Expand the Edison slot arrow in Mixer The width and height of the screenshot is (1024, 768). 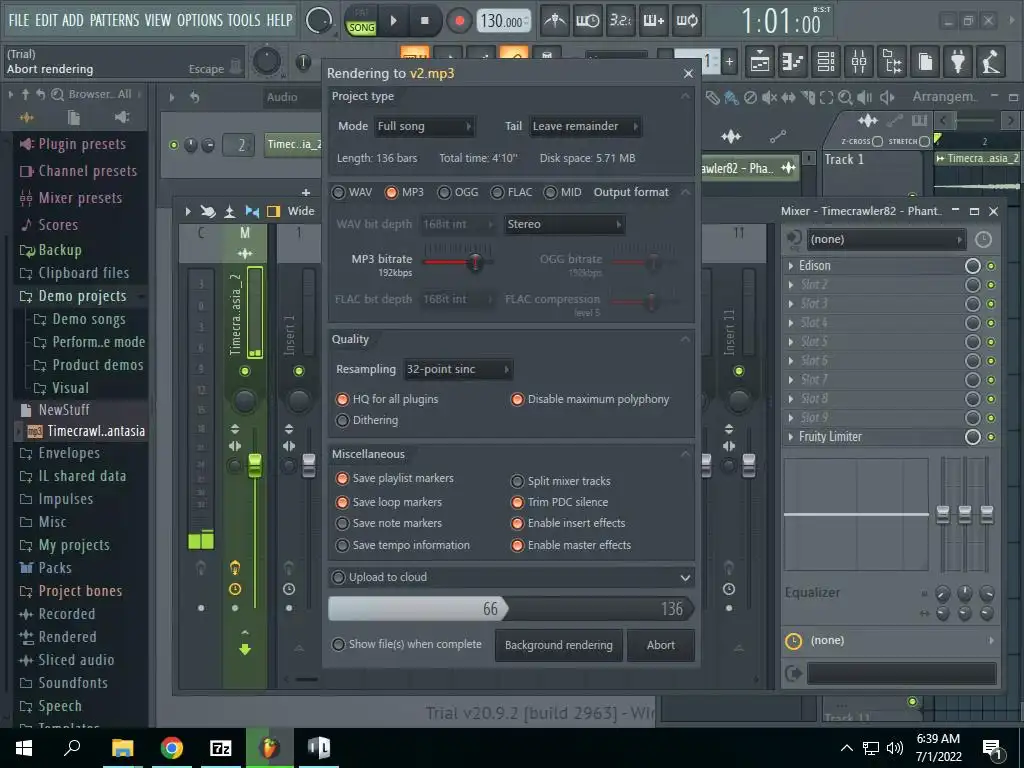point(791,266)
